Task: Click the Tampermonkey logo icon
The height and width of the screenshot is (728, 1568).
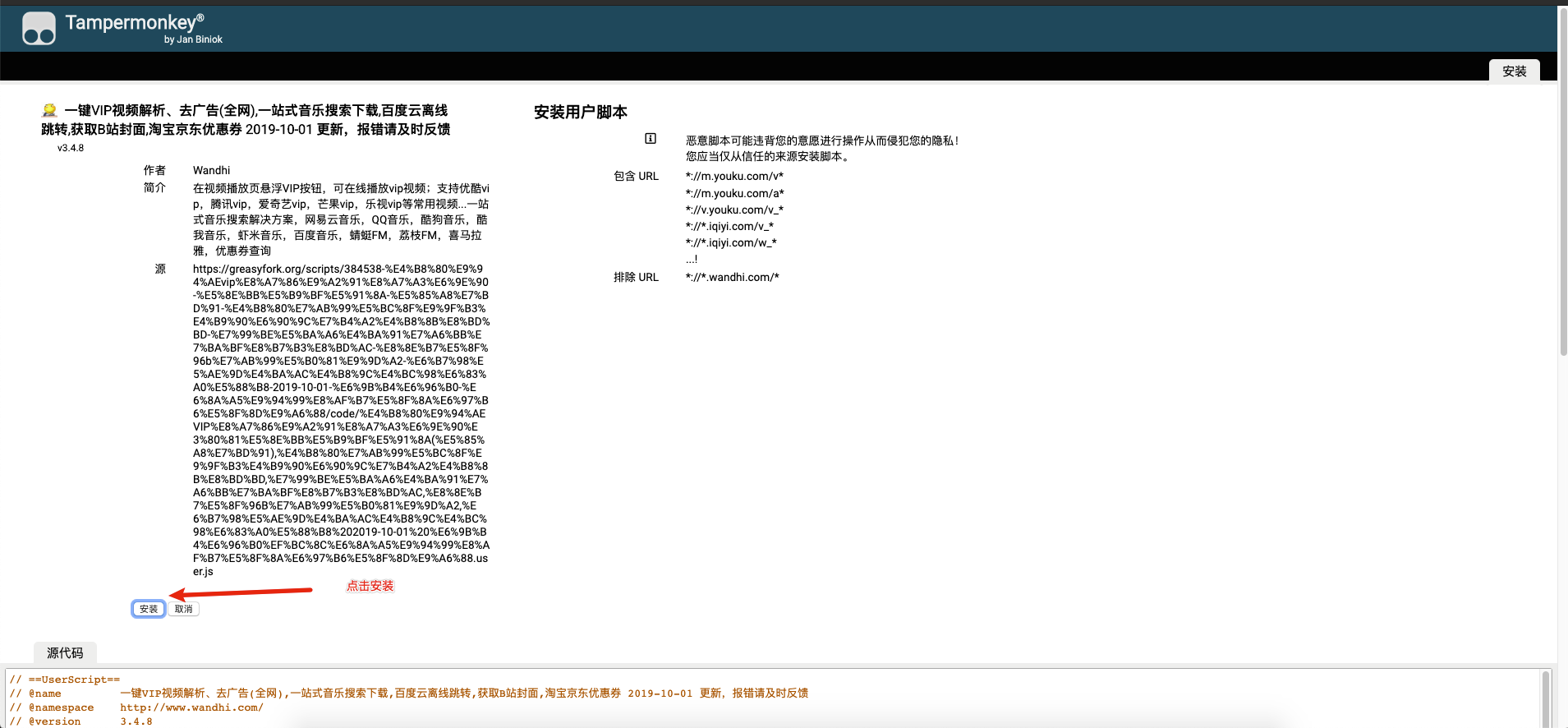Action: tap(39, 29)
